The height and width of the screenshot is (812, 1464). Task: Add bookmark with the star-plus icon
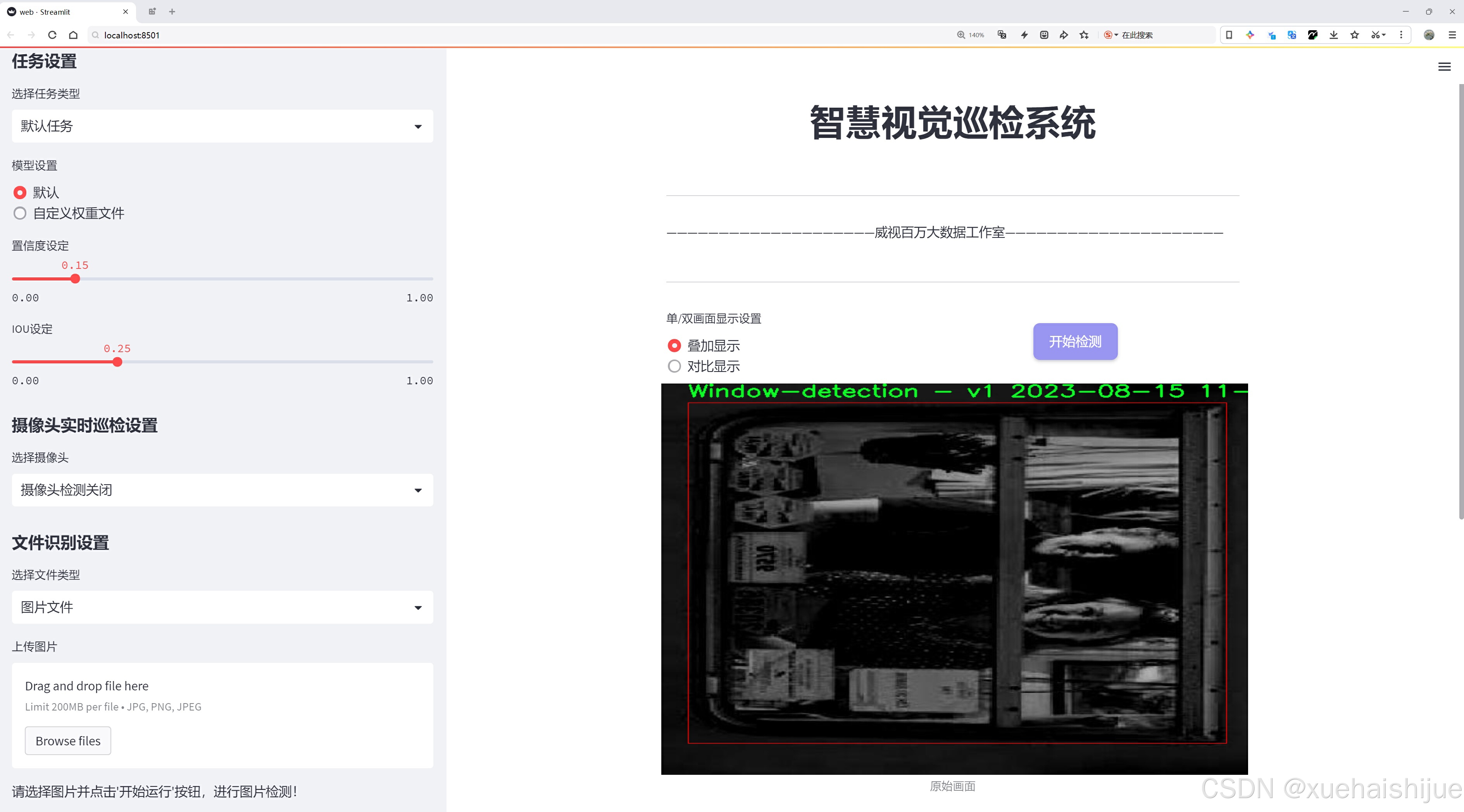(x=1085, y=35)
